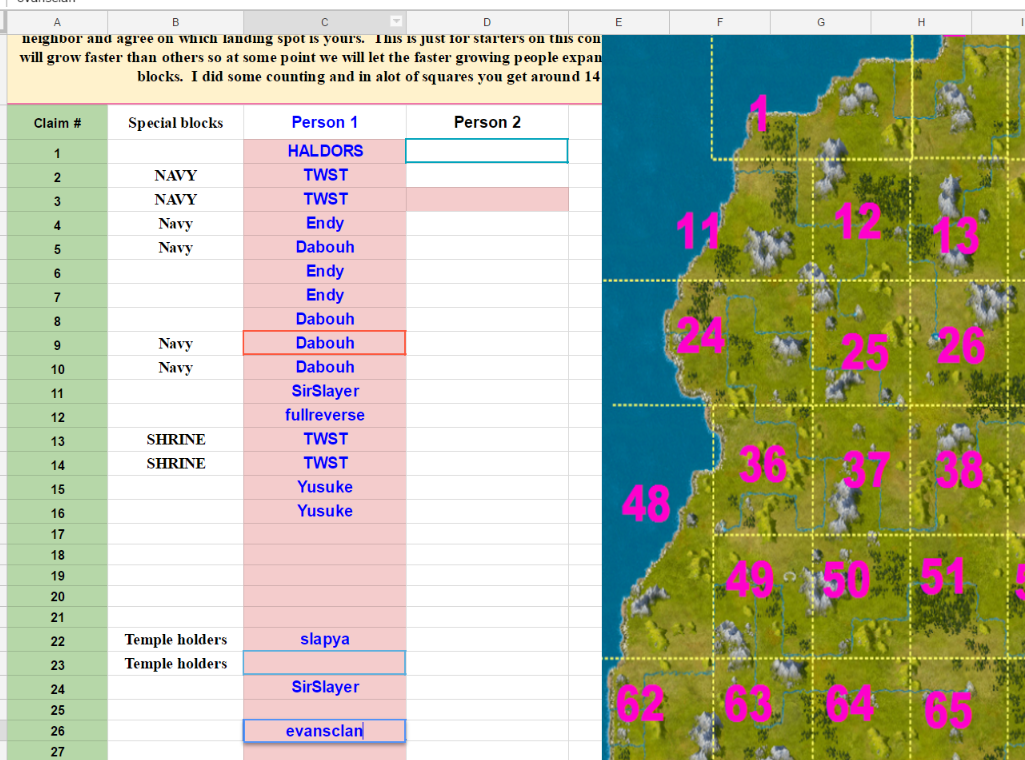
Task: Select the TWST cell in claim row 3
Action: [324, 199]
